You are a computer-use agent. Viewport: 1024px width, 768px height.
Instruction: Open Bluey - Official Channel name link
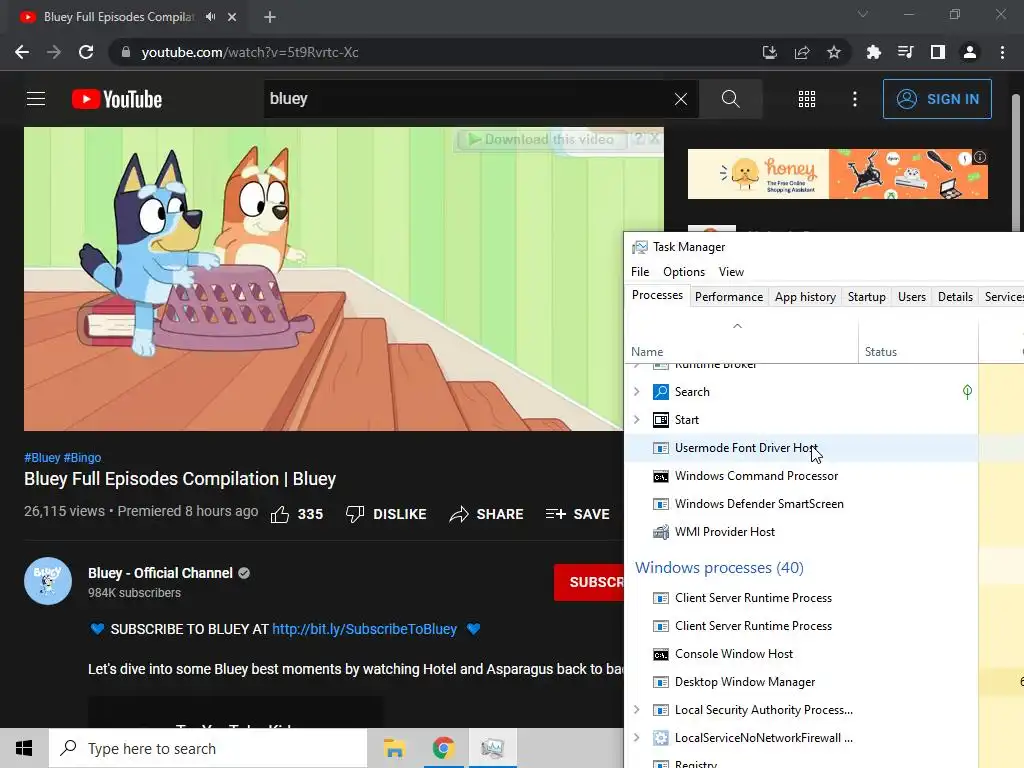click(x=160, y=573)
